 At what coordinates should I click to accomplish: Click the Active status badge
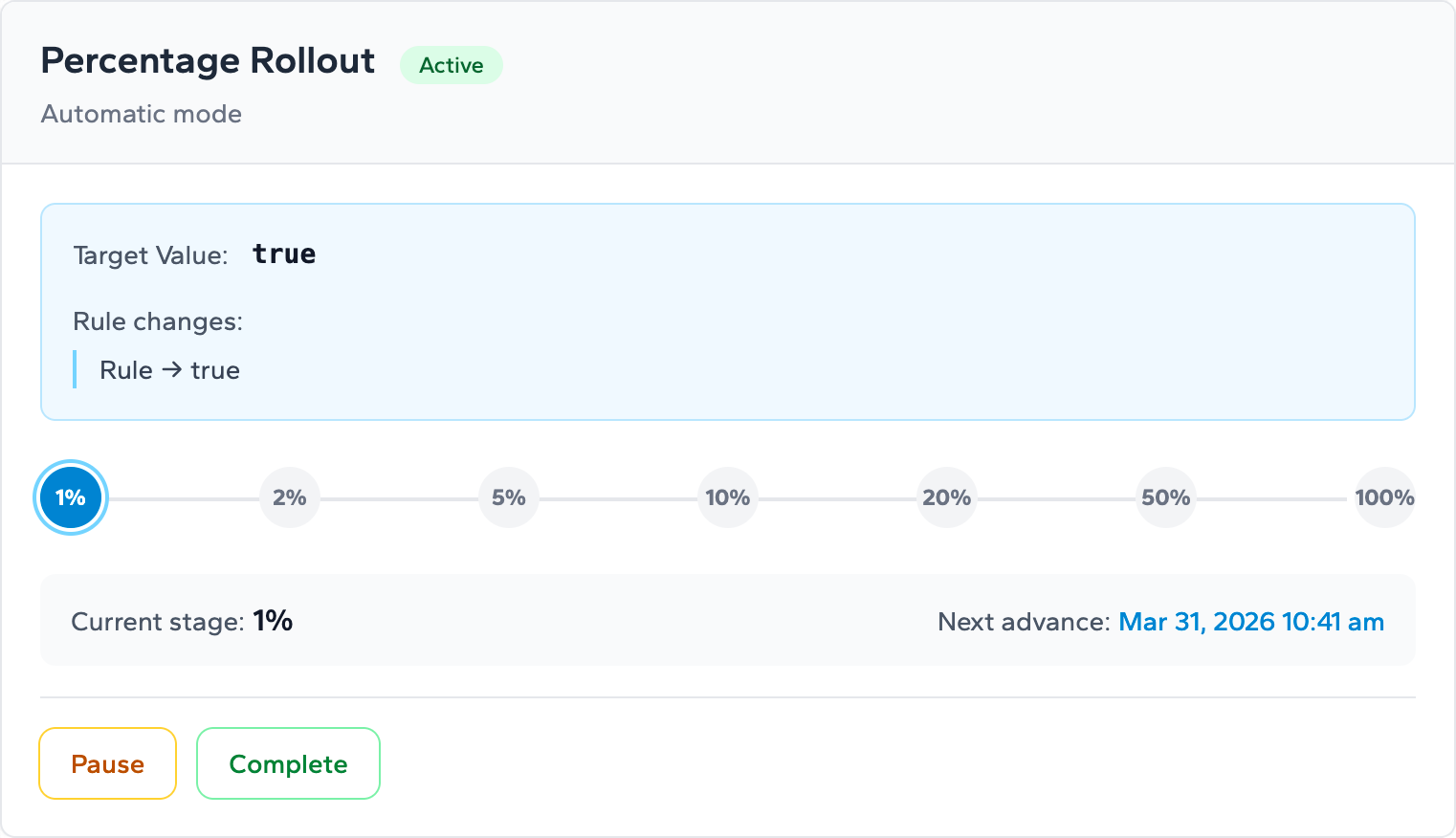click(x=452, y=65)
